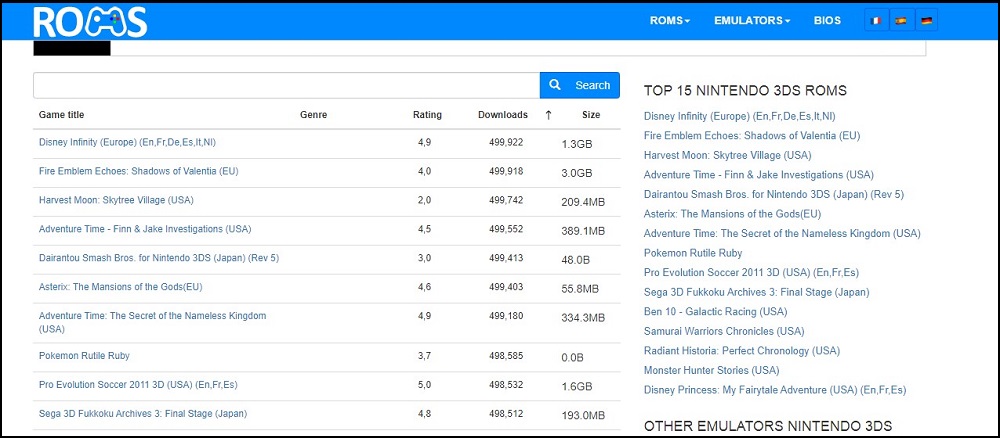The image size is (1000, 438).
Task: Open Adventure Time Nameless Kingdom sidebar link
Action: click(x=783, y=233)
